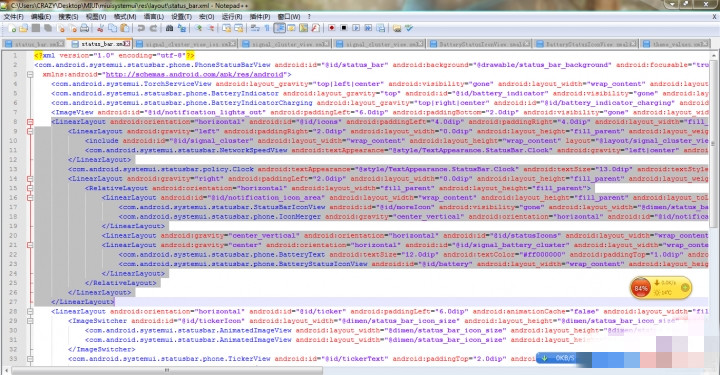Screen dimensions: 720x375
Task: Click the </RelativeLayout> text on line 25
Action: coord(120,283)
